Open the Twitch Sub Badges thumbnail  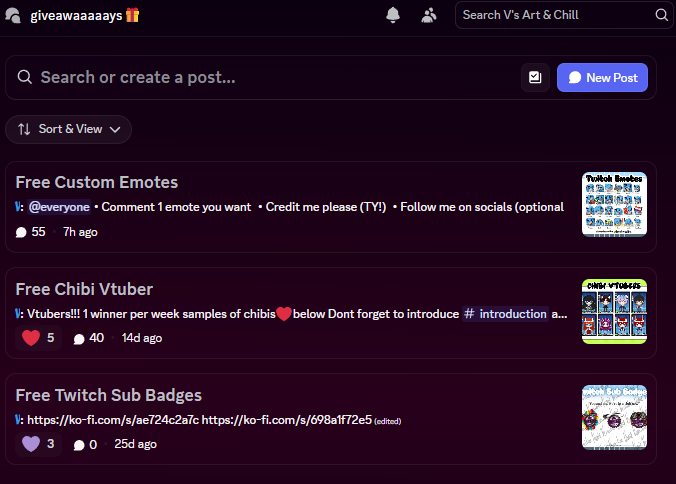[x=614, y=417]
